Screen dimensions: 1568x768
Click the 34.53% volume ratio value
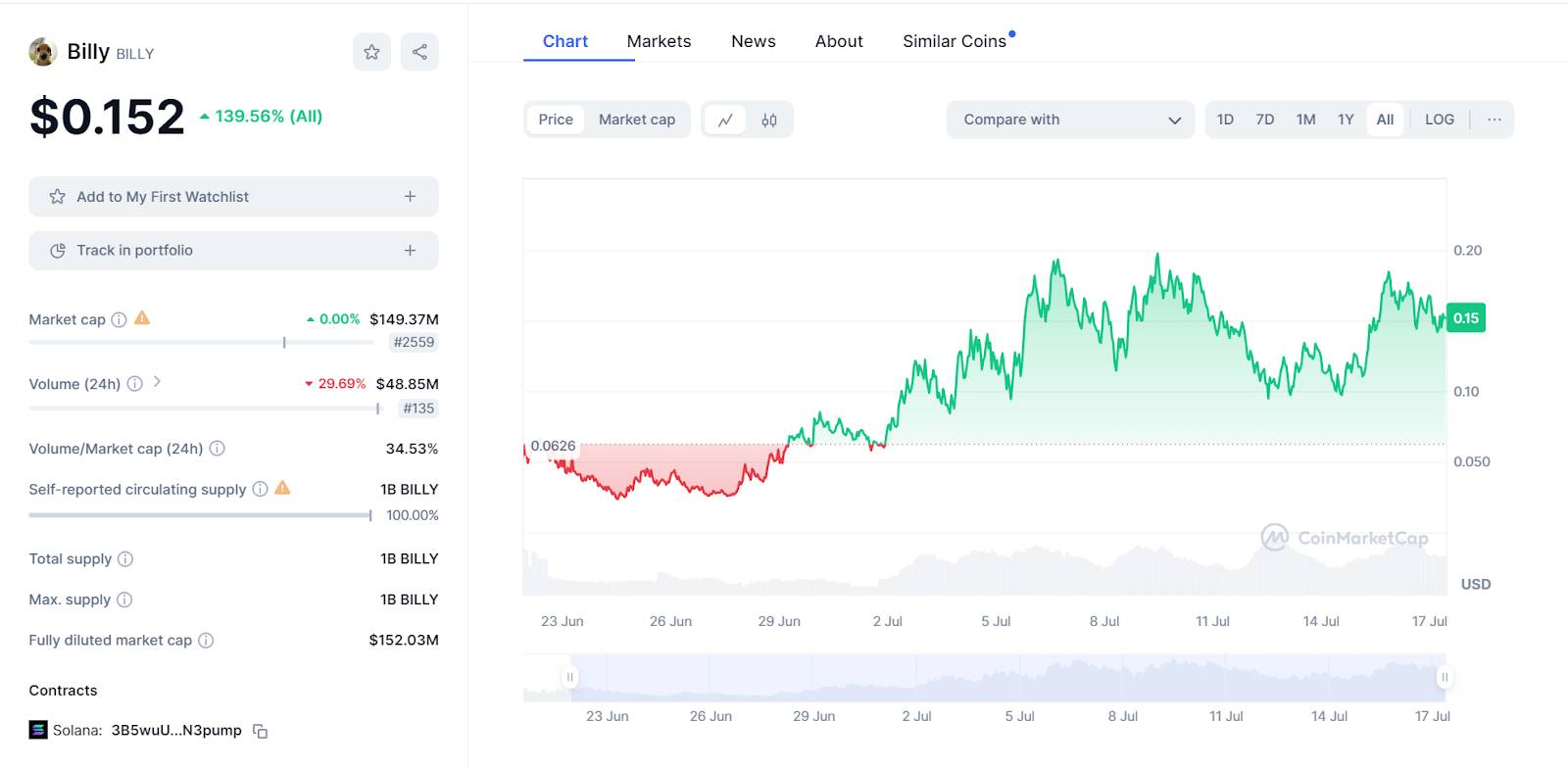(x=412, y=449)
